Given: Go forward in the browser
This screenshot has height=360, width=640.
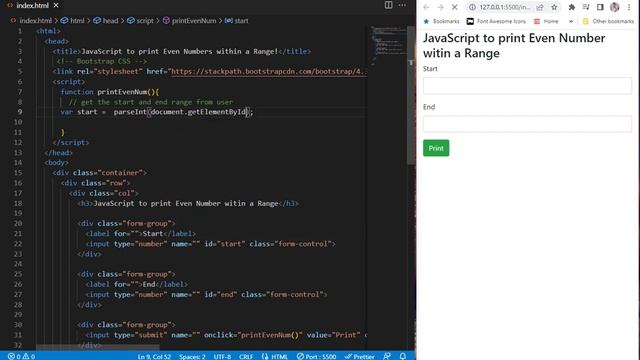Looking at the screenshot, I should tap(440, 7).
